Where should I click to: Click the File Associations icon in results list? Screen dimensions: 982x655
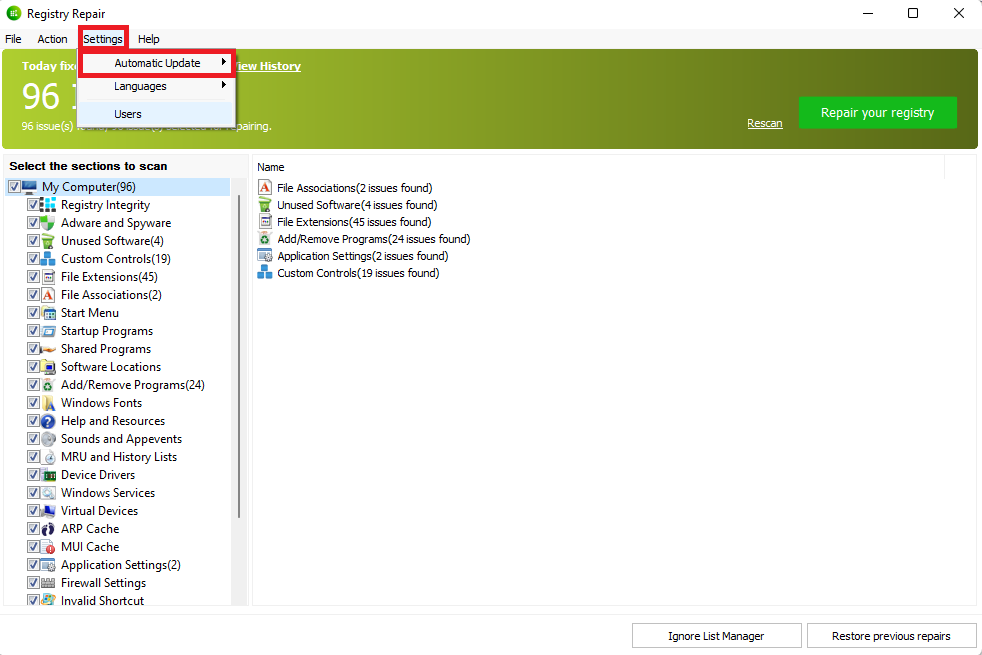click(x=265, y=188)
